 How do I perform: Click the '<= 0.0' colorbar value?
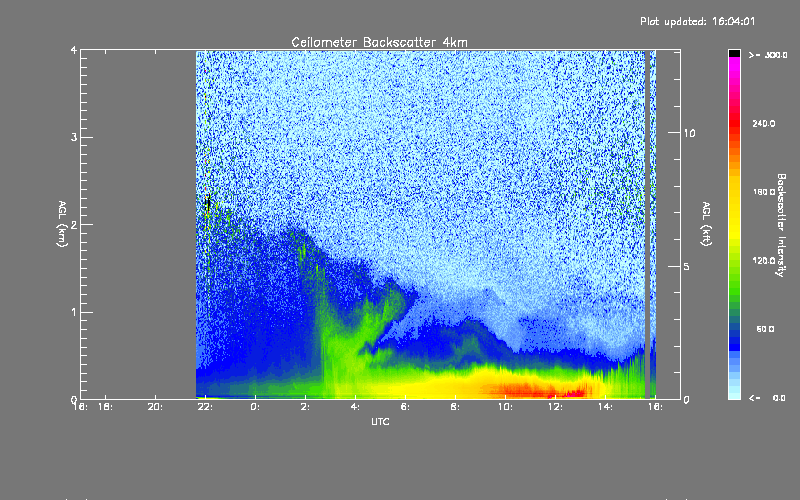point(767,398)
